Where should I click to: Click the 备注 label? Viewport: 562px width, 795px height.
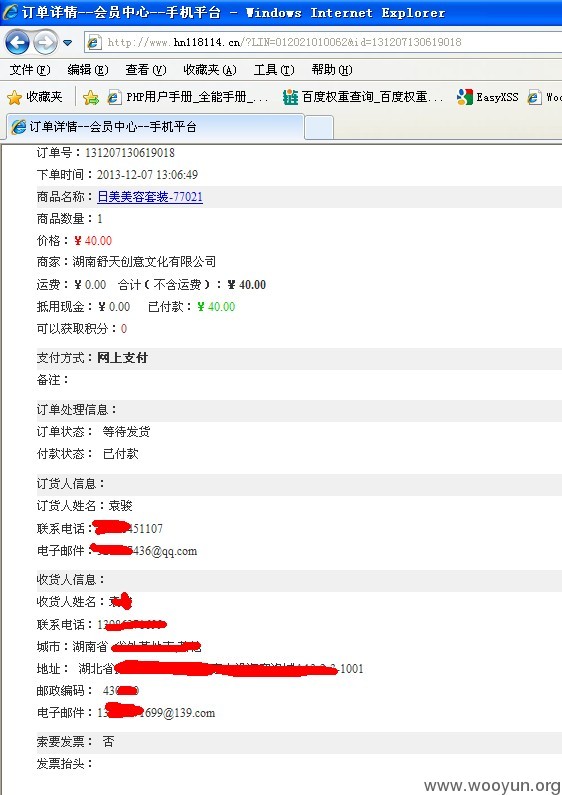click(x=52, y=380)
